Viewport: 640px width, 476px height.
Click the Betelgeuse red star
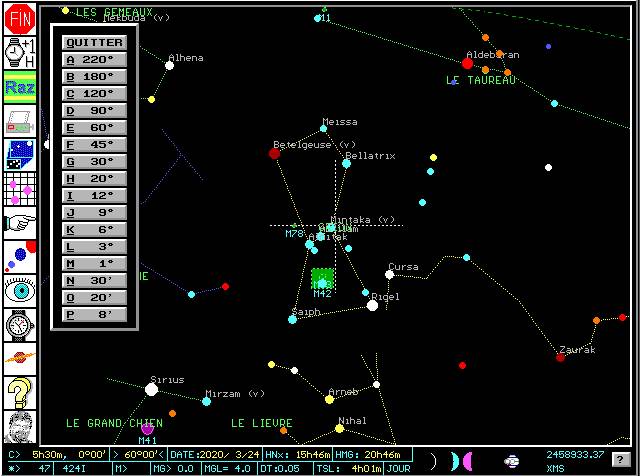(x=274, y=153)
